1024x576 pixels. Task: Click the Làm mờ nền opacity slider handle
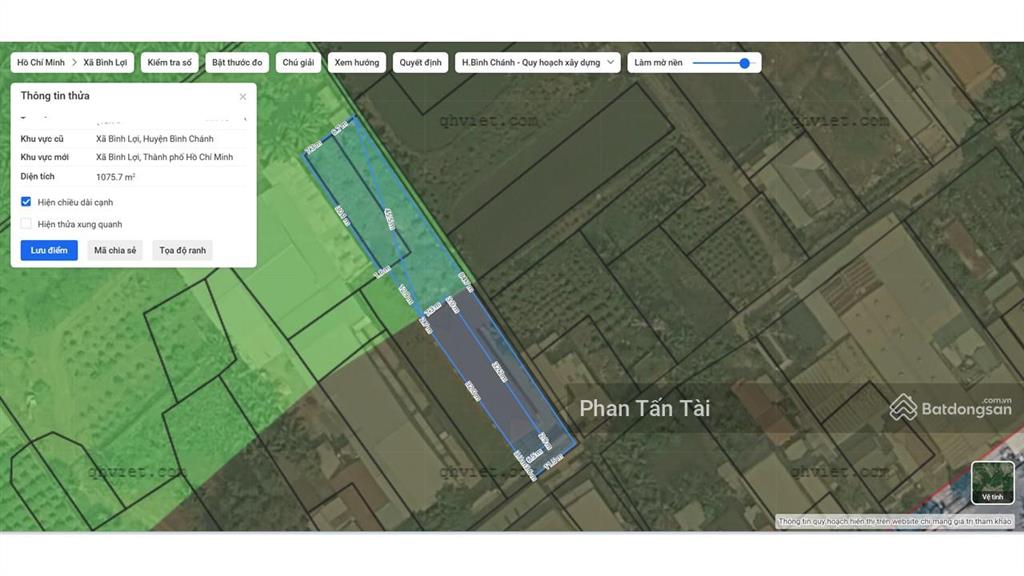[745, 62]
